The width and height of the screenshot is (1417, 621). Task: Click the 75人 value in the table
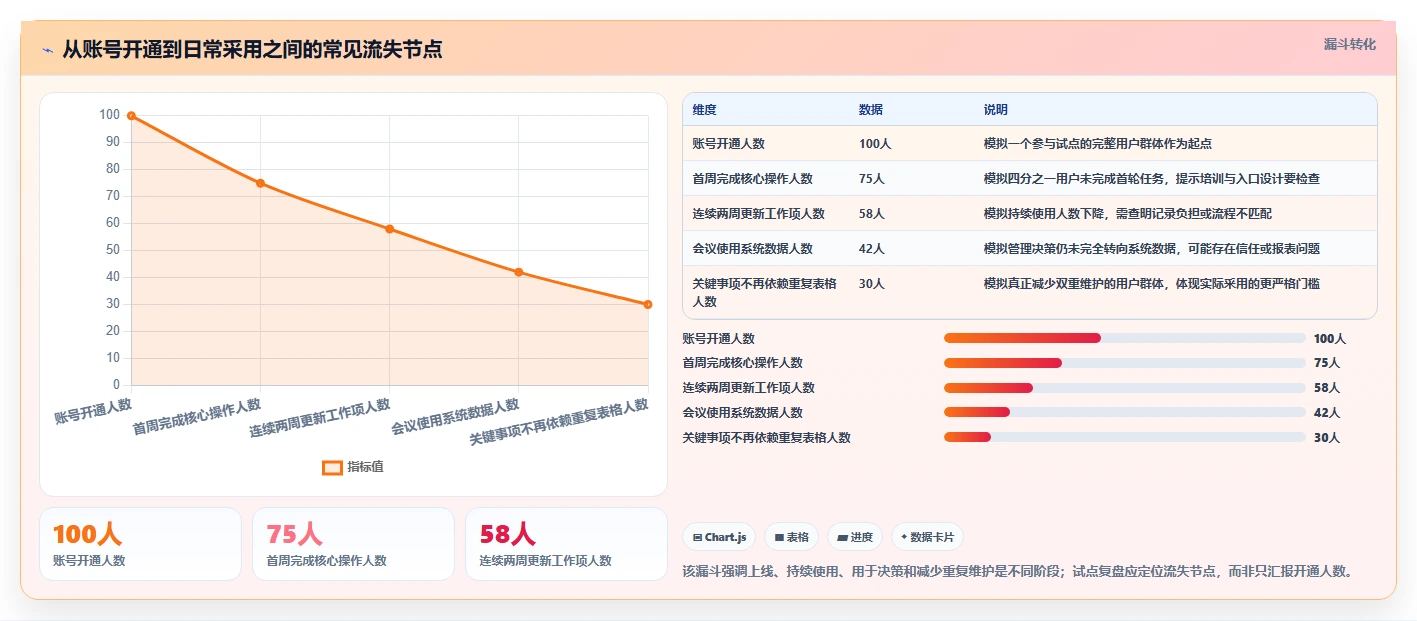(871, 179)
